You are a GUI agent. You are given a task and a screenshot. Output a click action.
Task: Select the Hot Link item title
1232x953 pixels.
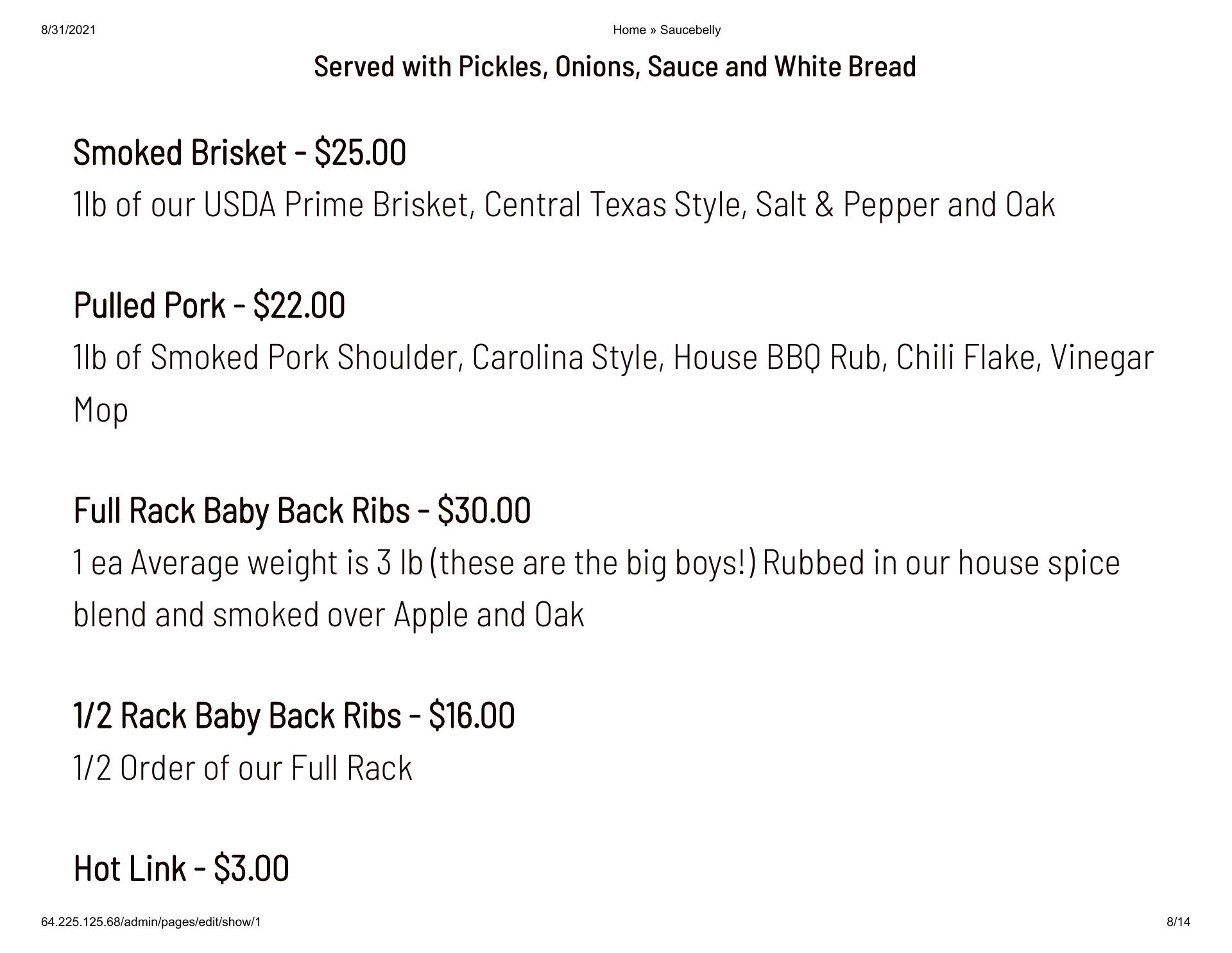pos(130,868)
